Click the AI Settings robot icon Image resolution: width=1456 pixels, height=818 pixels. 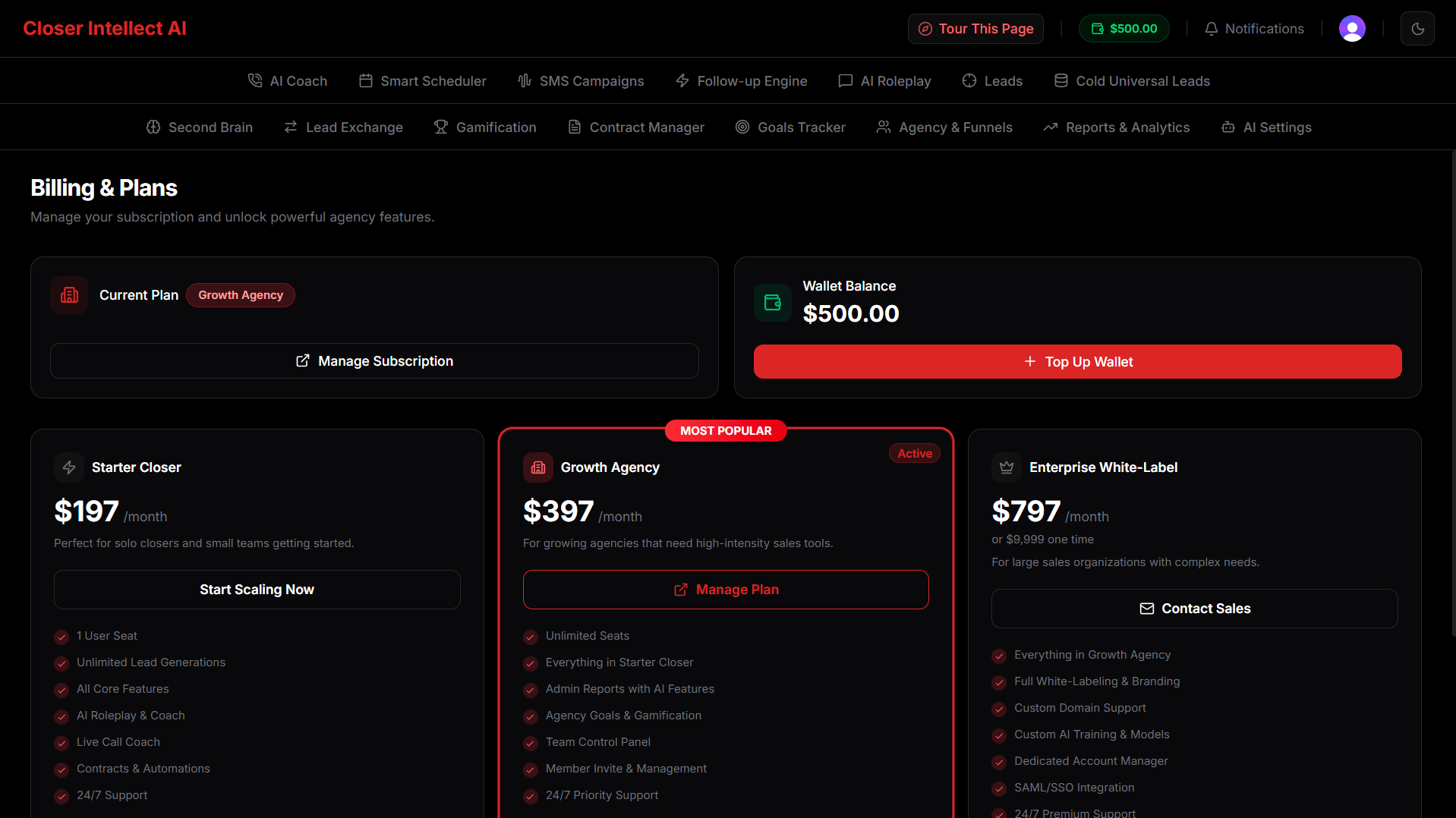(x=1228, y=127)
